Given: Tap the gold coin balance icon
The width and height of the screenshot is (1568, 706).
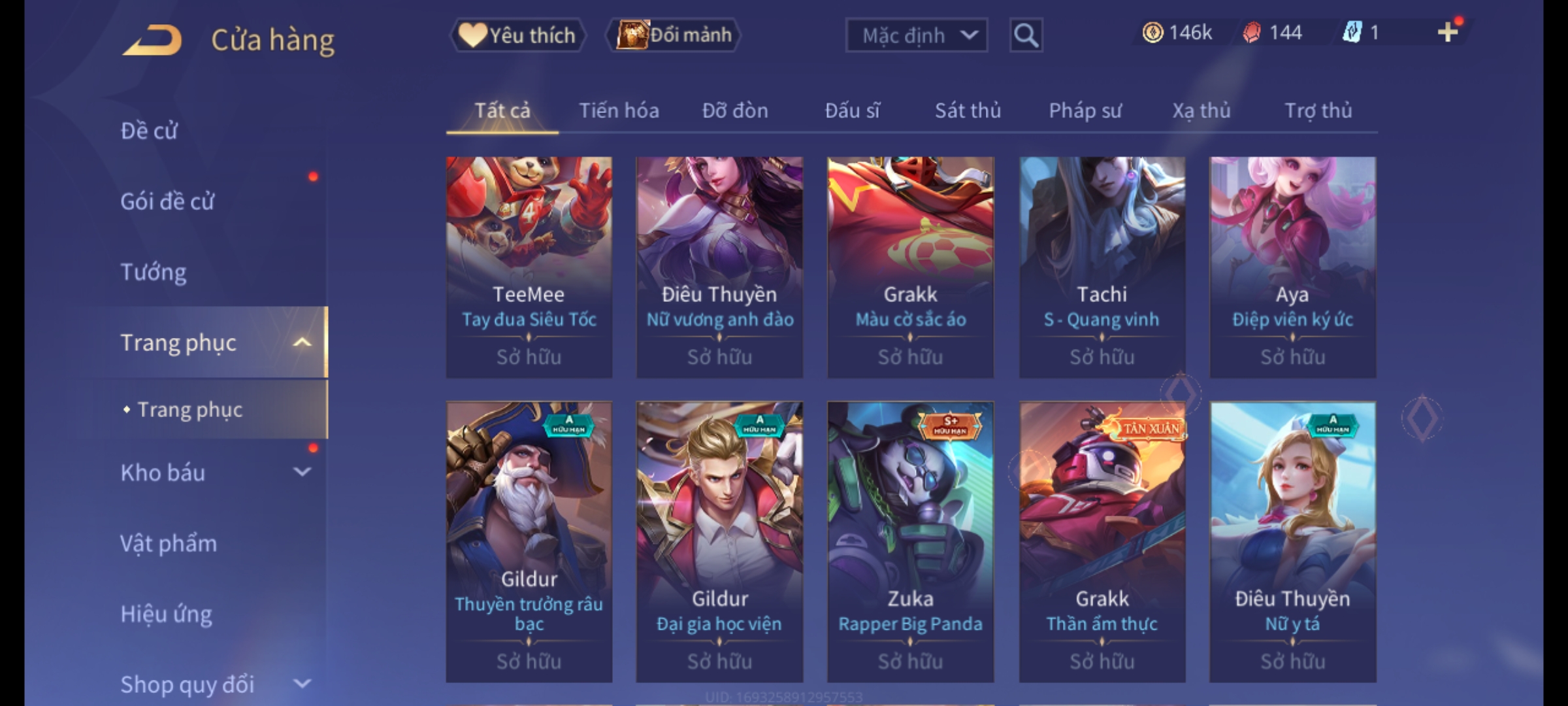Looking at the screenshot, I should coord(1152,33).
